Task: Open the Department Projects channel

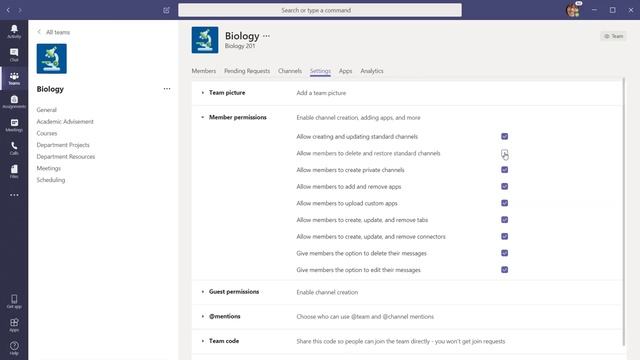Action: tap(63, 145)
